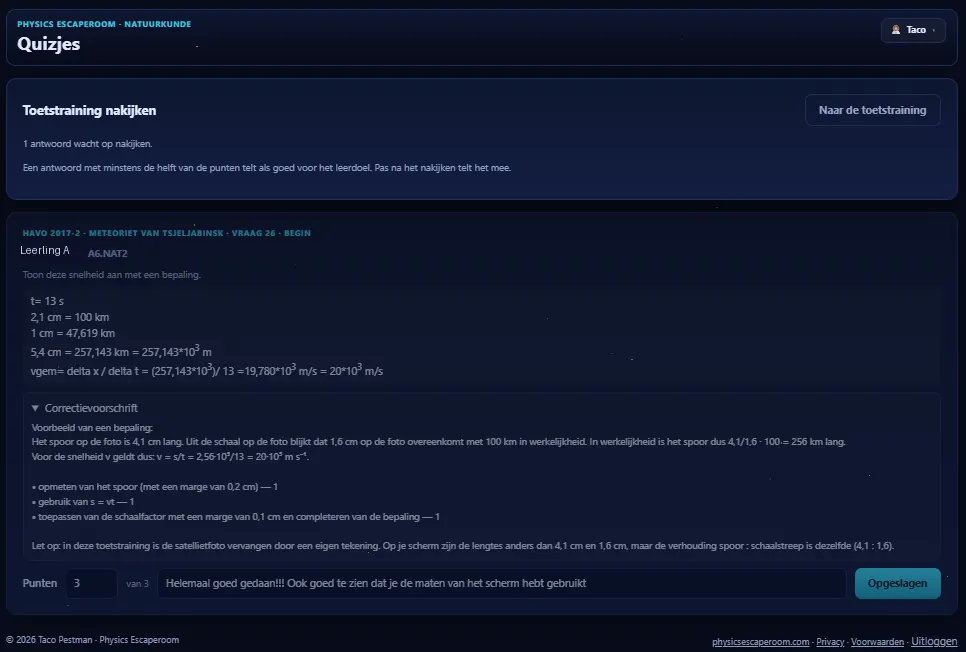966x652 pixels.
Task: Click the 'van 3' max points label
Action: point(137,584)
